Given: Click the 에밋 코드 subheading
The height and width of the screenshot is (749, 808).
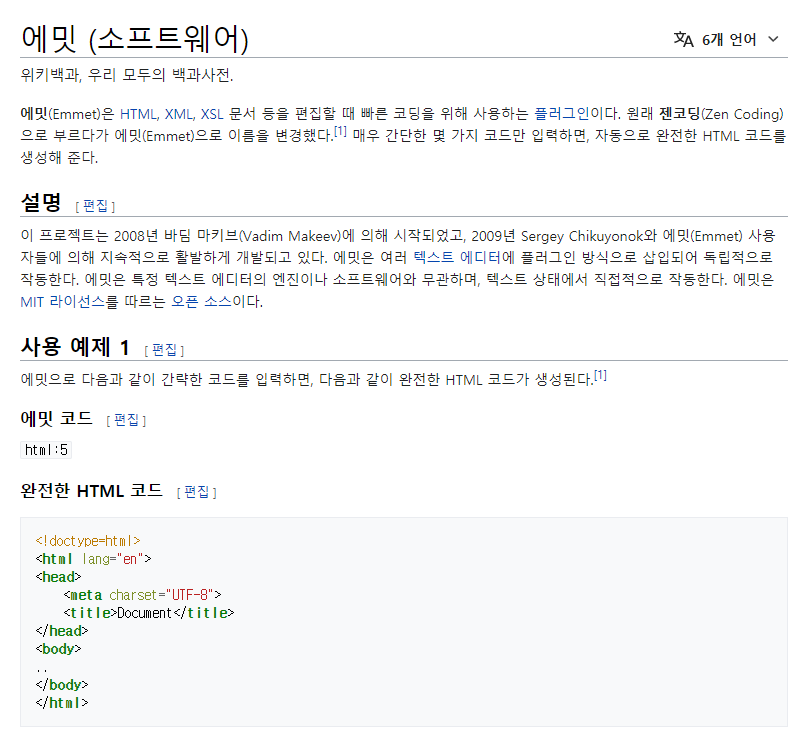Looking at the screenshot, I should click(57, 418).
